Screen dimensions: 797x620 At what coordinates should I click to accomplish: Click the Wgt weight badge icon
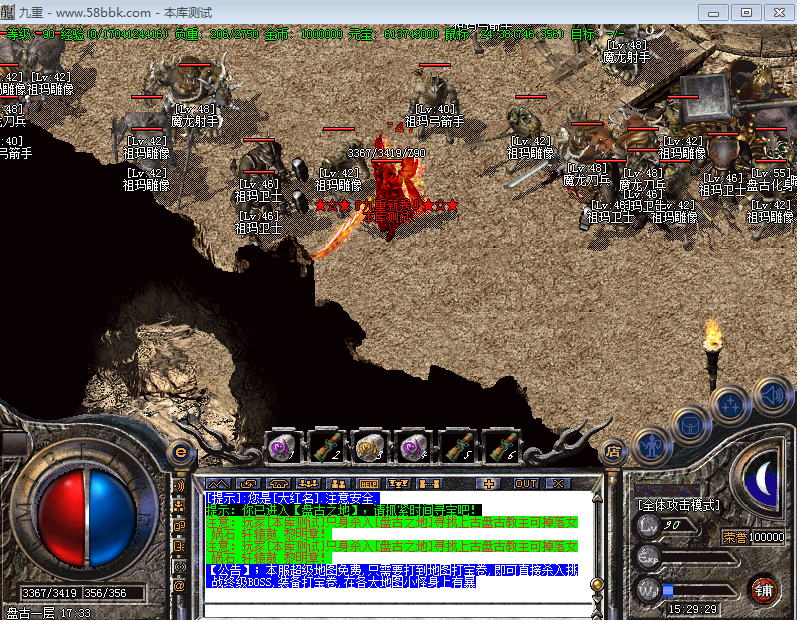pos(649,591)
